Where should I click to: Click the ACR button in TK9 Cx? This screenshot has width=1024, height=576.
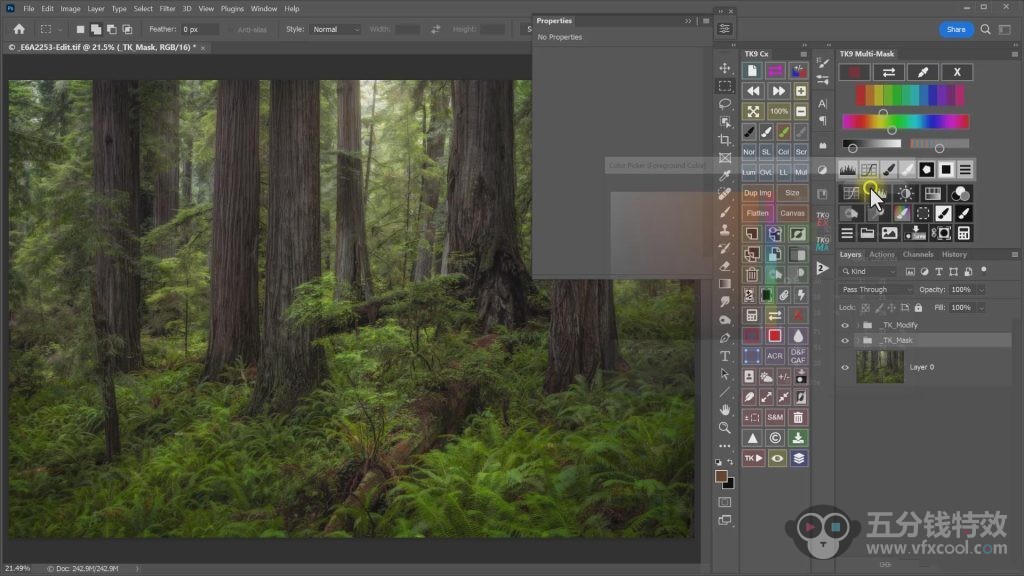point(775,357)
